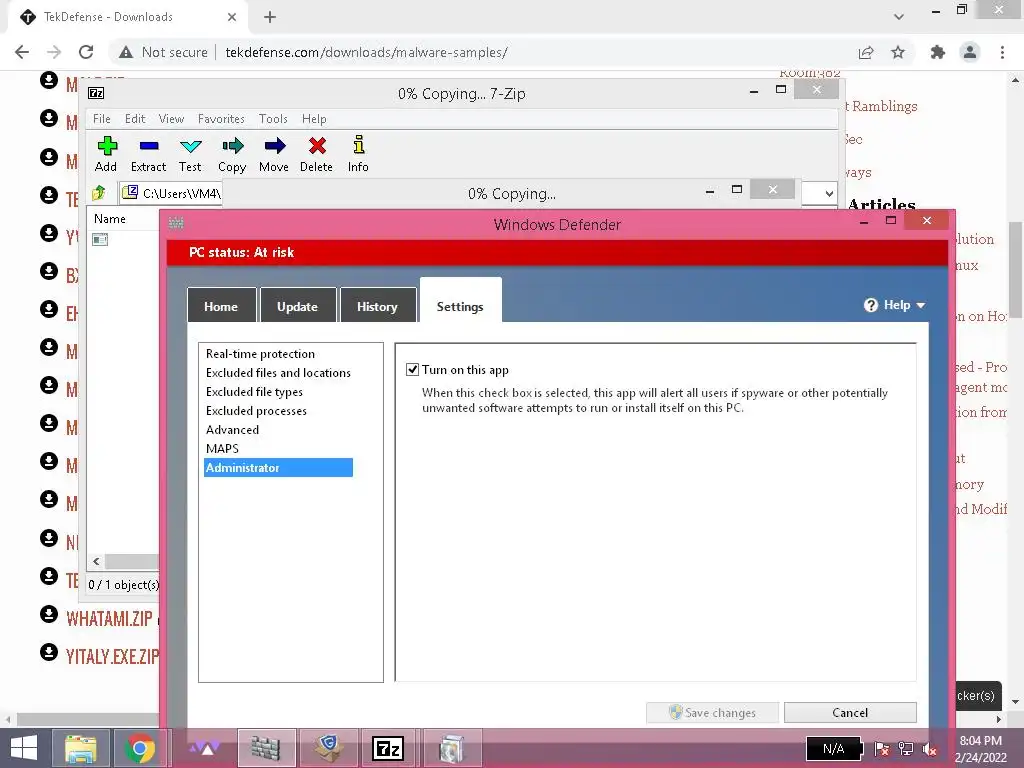
Task: Switch to the Home tab in Defender
Action: coord(221,306)
